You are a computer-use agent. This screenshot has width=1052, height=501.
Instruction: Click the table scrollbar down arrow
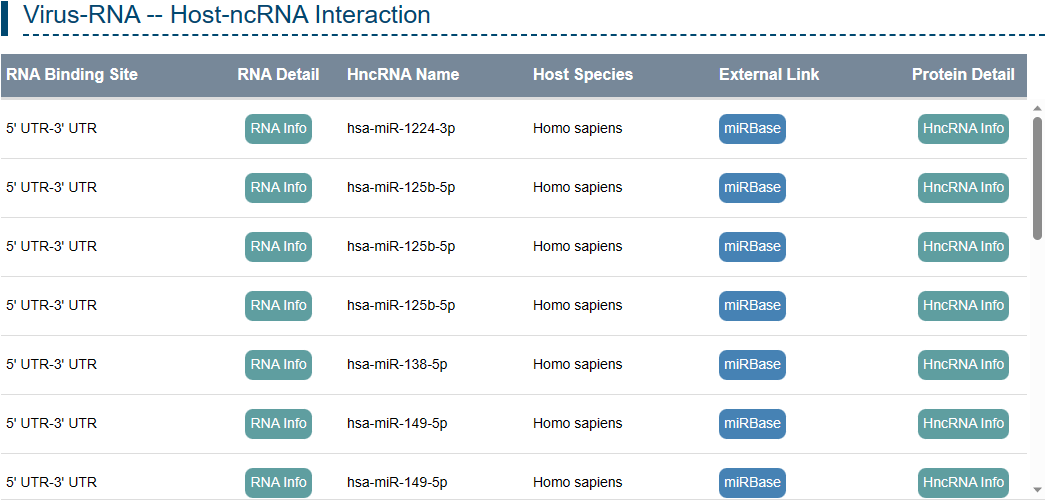[1037, 490]
